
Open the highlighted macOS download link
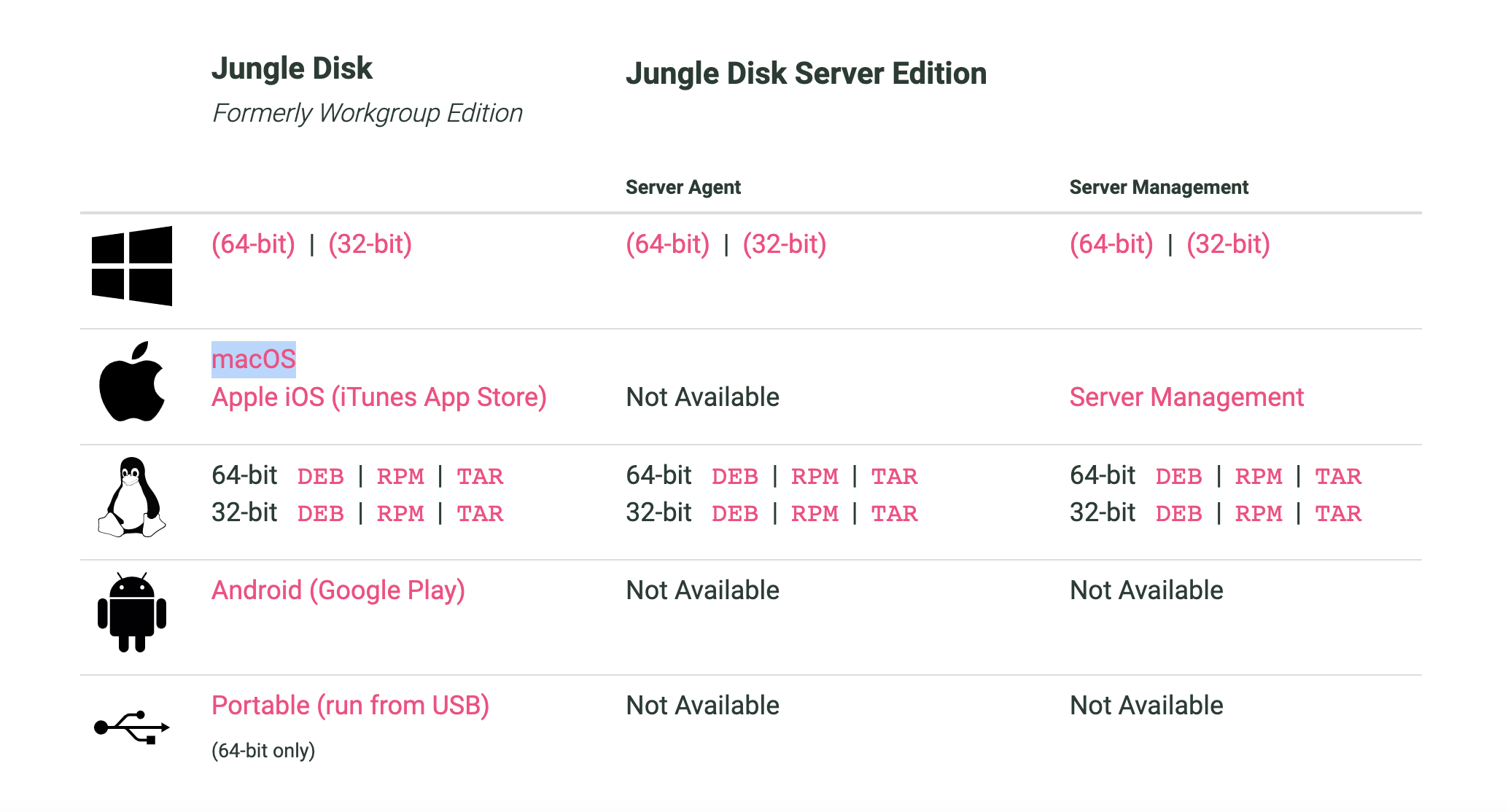click(x=254, y=359)
